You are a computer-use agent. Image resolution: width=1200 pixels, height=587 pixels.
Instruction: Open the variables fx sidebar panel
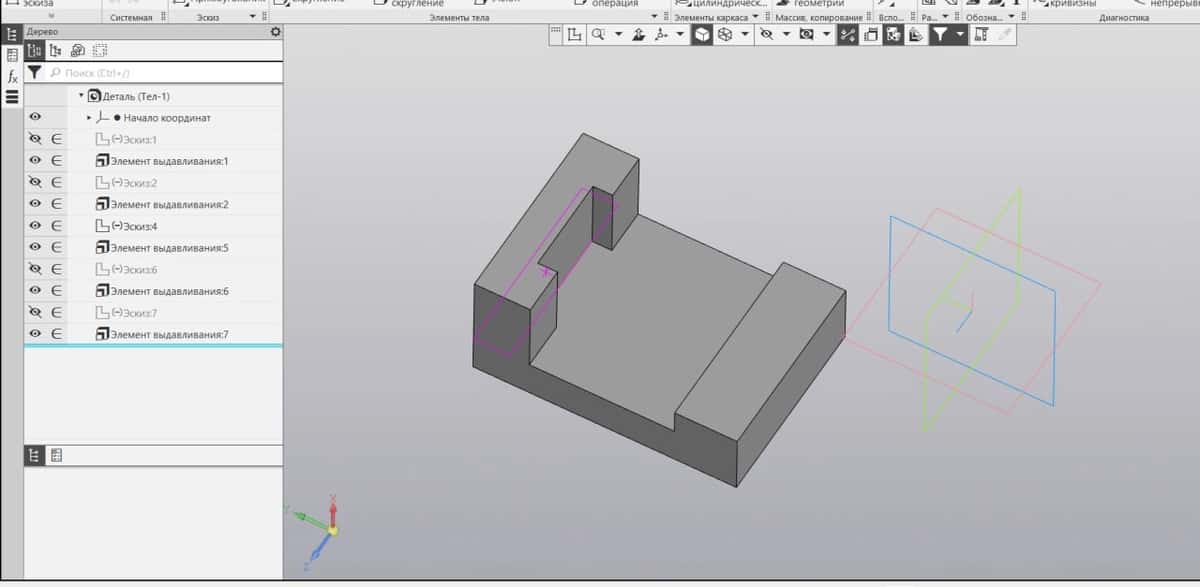(x=11, y=76)
